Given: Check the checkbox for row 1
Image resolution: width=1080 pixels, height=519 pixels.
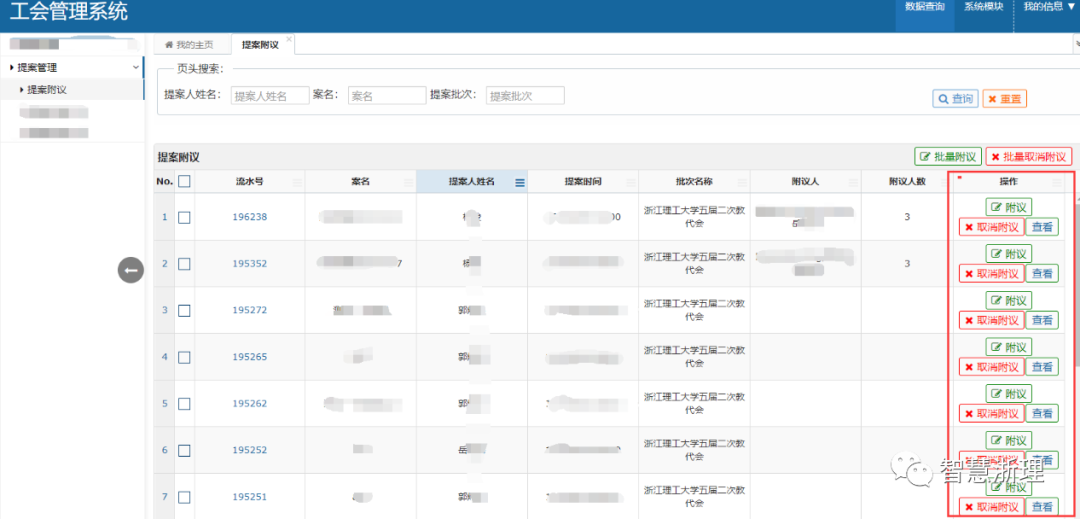Looking at the screenshot, I should point(184,217).
